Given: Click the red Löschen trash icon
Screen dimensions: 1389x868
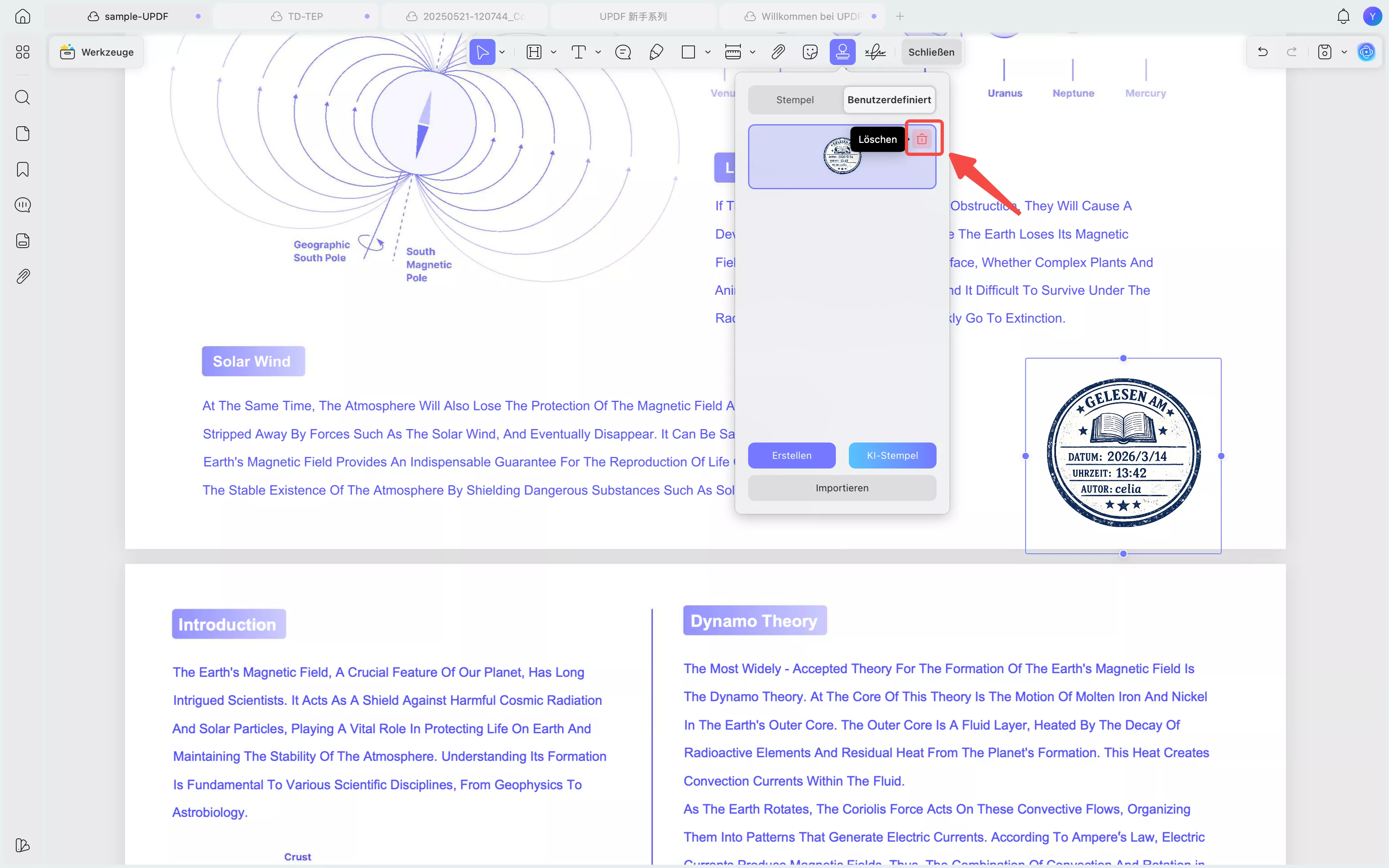Looking at the screenshot, I should [x=922, y=139].
